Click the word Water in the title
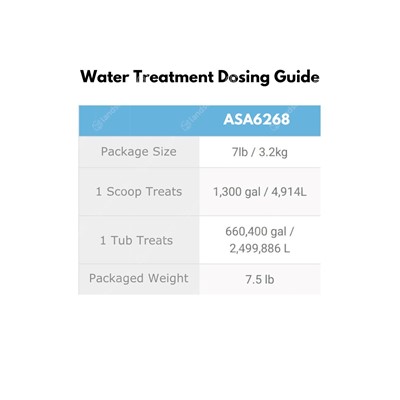The height and width of the screenshot is (400, 400). [x=105, y=77]
